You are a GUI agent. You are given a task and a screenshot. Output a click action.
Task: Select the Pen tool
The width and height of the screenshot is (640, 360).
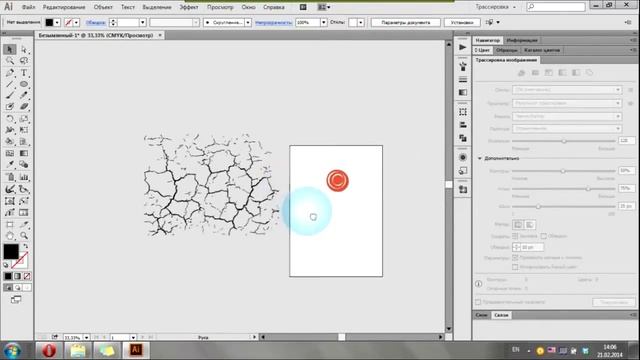[10, 73]
